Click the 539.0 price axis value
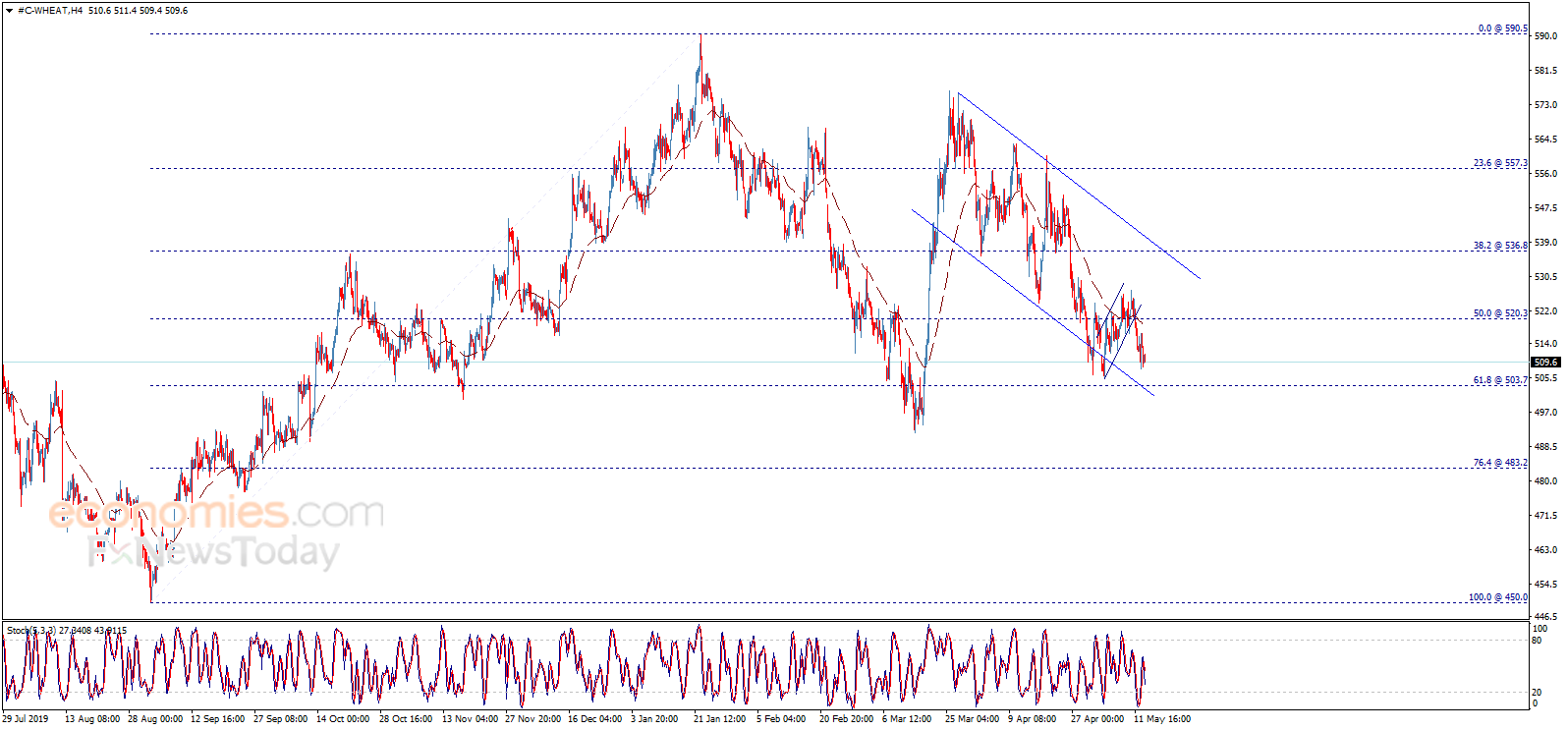The width and height of the screenshot is (1568, 730). [x=1545, y=243]
